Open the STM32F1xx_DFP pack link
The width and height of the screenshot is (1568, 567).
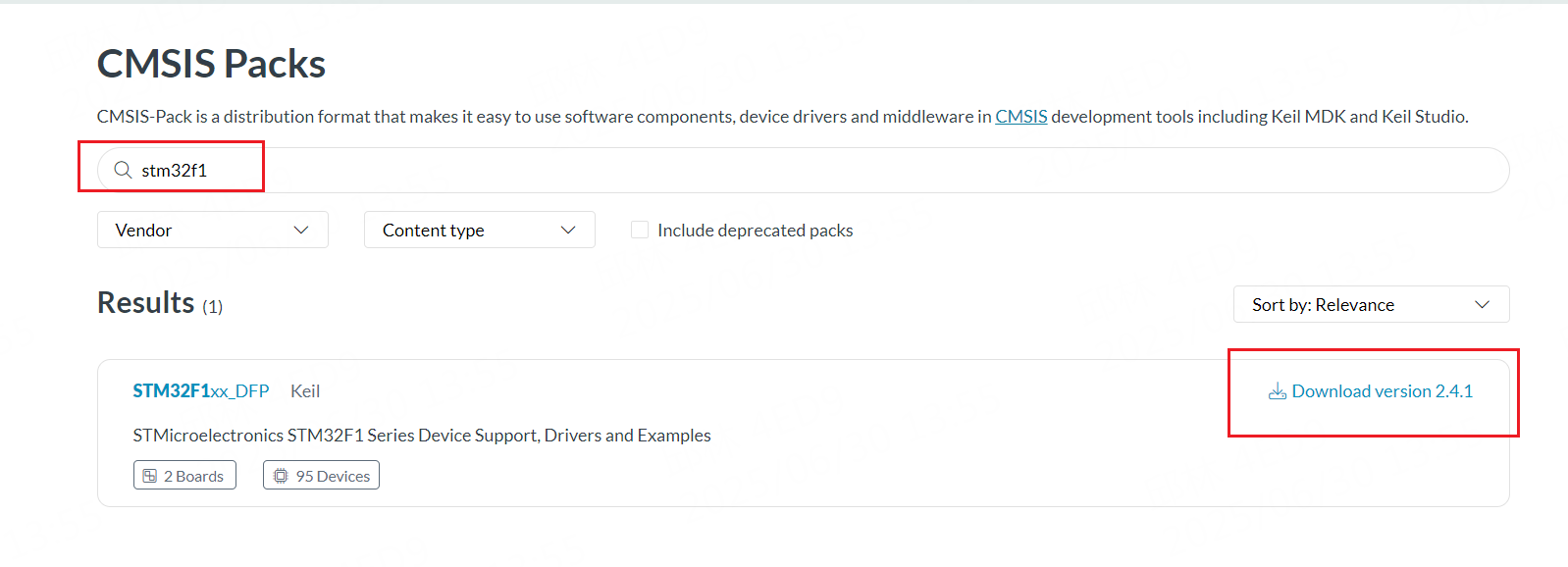click(201, 390)
